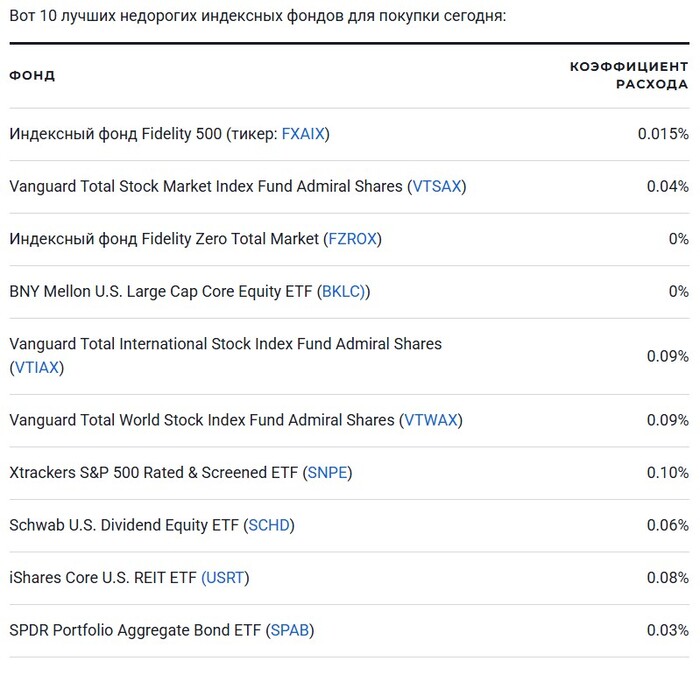Click the 0.04% expense ratio value
Screen dimensions: 700x675
coord(667,187)
